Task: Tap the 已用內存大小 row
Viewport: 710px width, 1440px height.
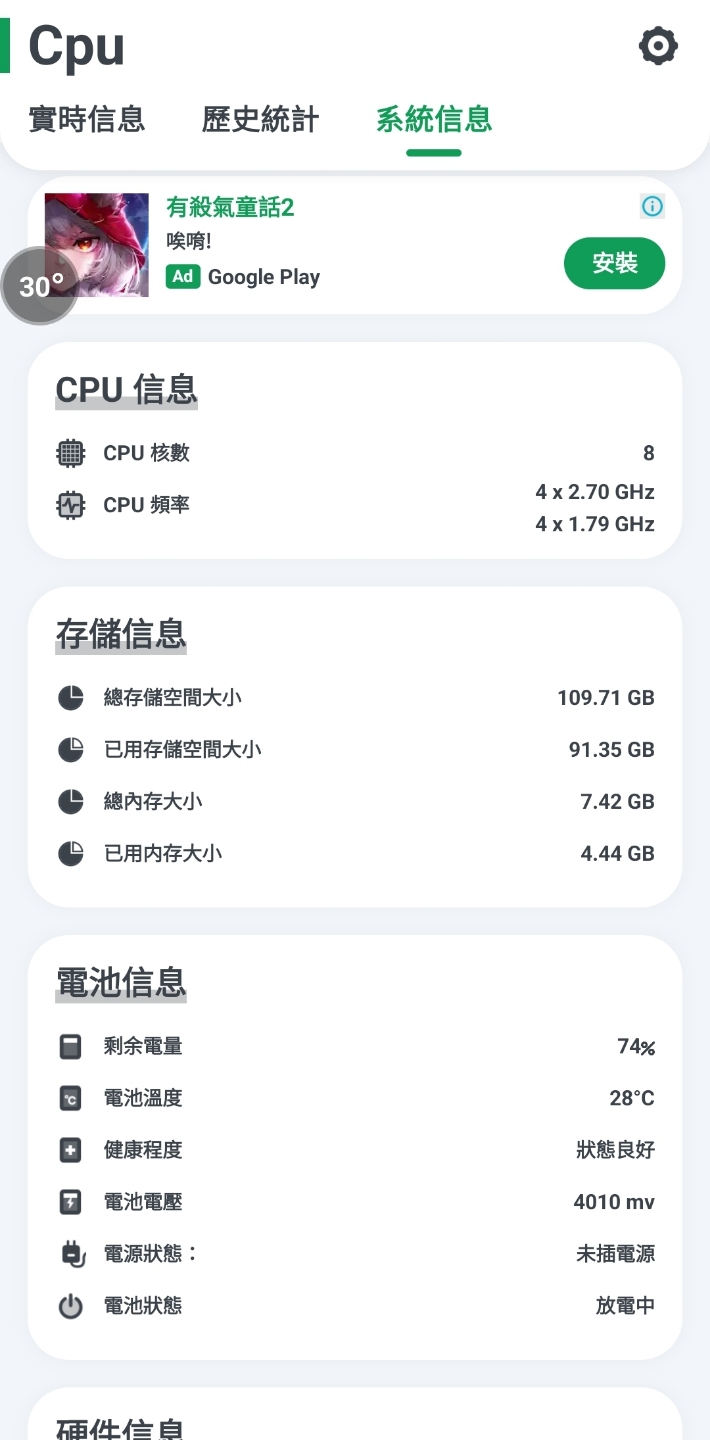Action: (355, 853)
